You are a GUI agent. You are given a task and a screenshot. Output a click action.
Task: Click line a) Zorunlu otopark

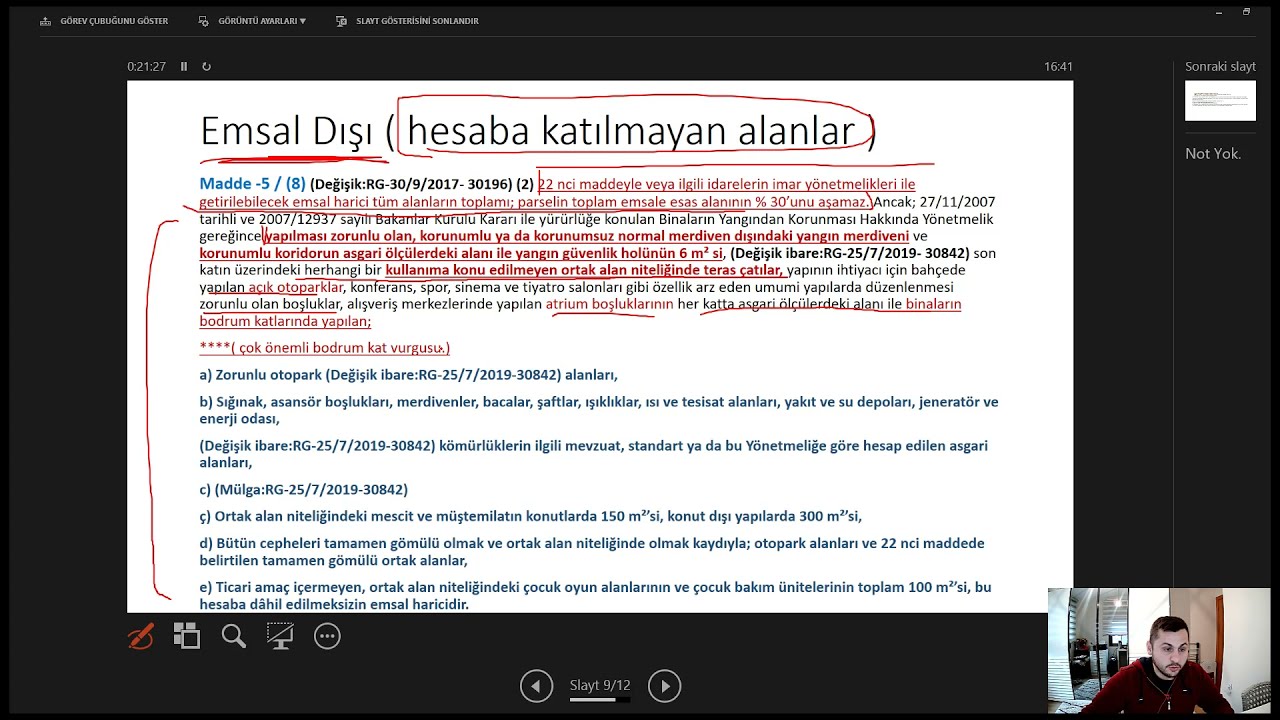point(408,375)
